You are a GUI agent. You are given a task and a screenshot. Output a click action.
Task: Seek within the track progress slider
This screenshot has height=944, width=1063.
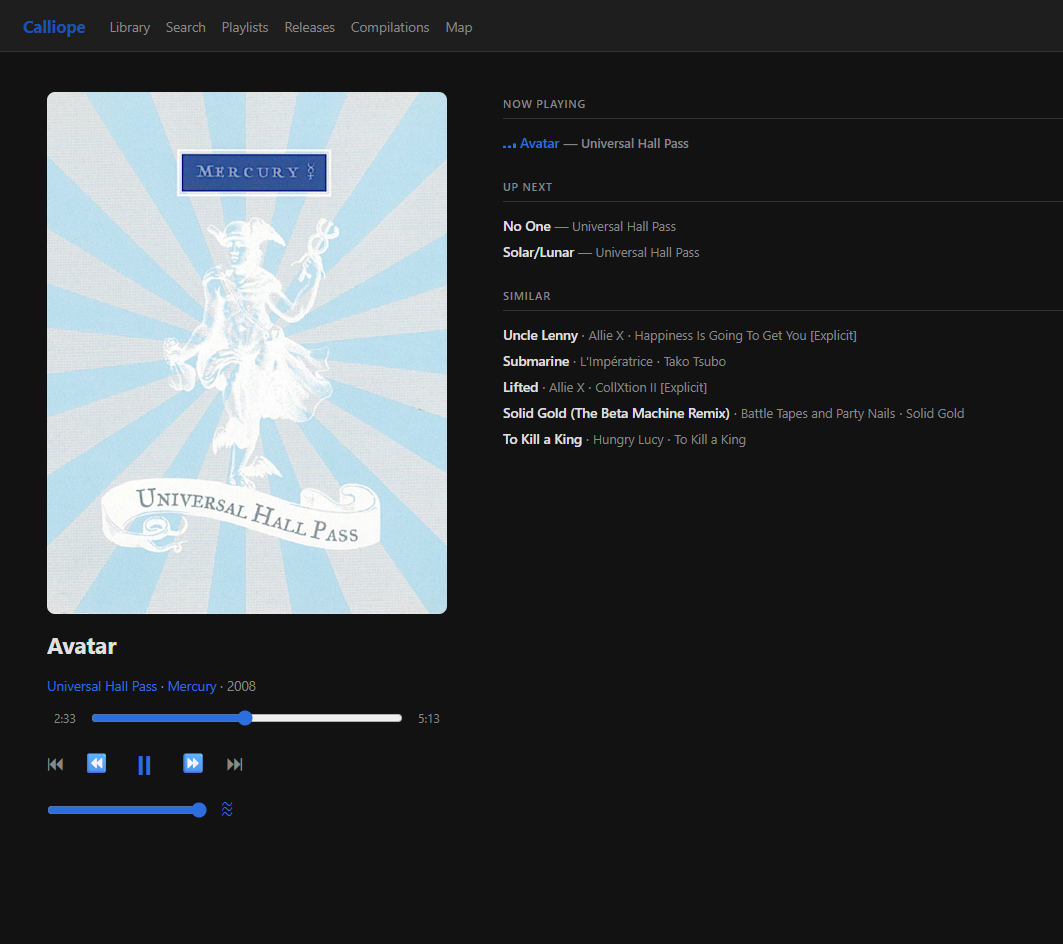tap(247, 718)
